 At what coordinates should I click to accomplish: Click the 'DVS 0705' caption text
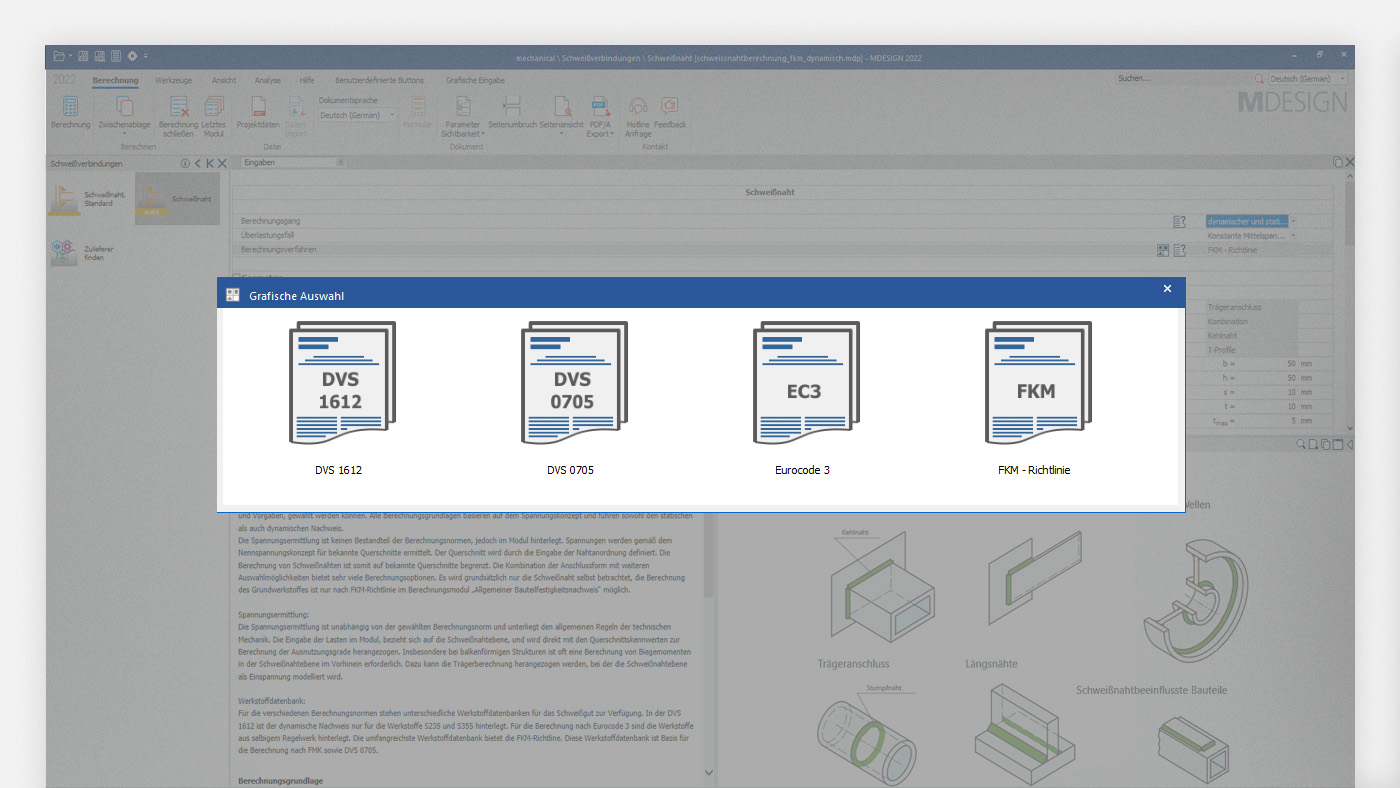tap(570, 470)
